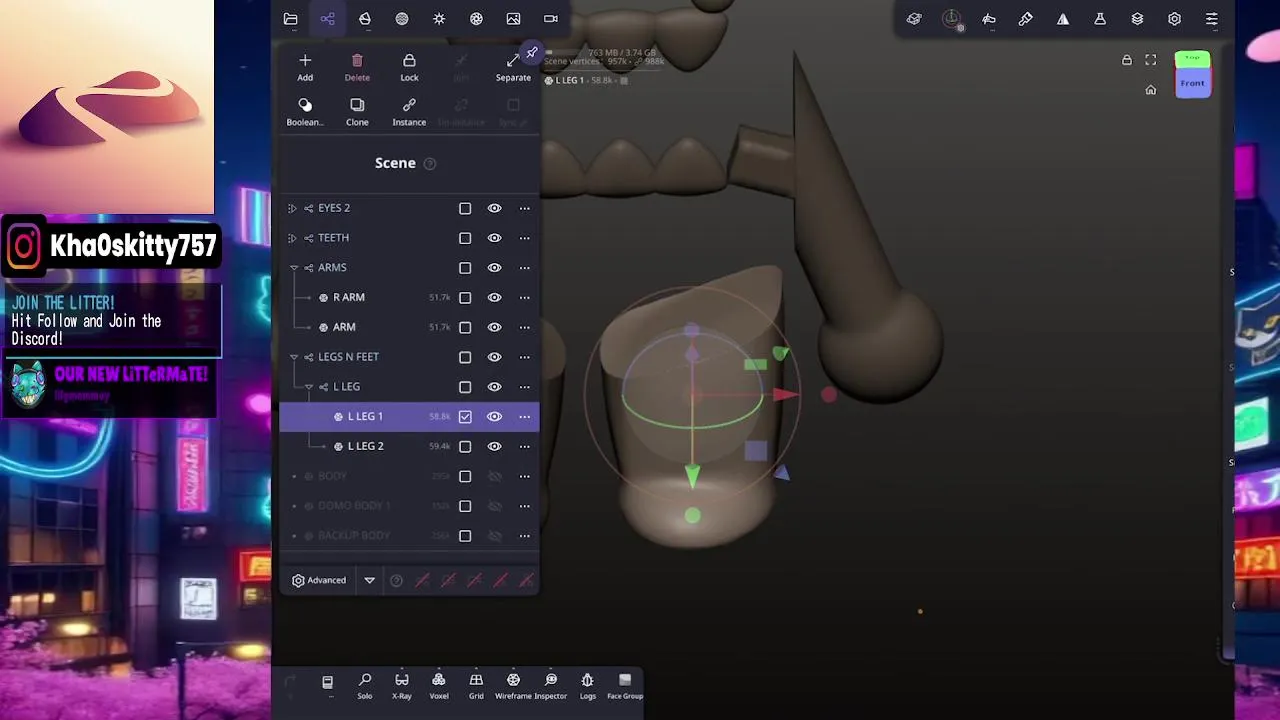Toggle Face Group display

(625, 685)
